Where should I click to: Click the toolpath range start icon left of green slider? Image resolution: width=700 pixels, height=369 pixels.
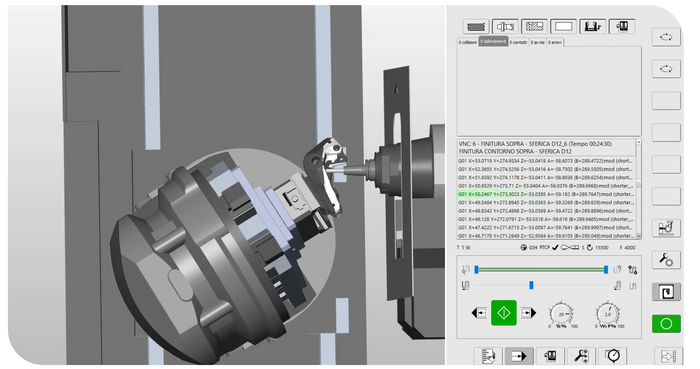466,270
